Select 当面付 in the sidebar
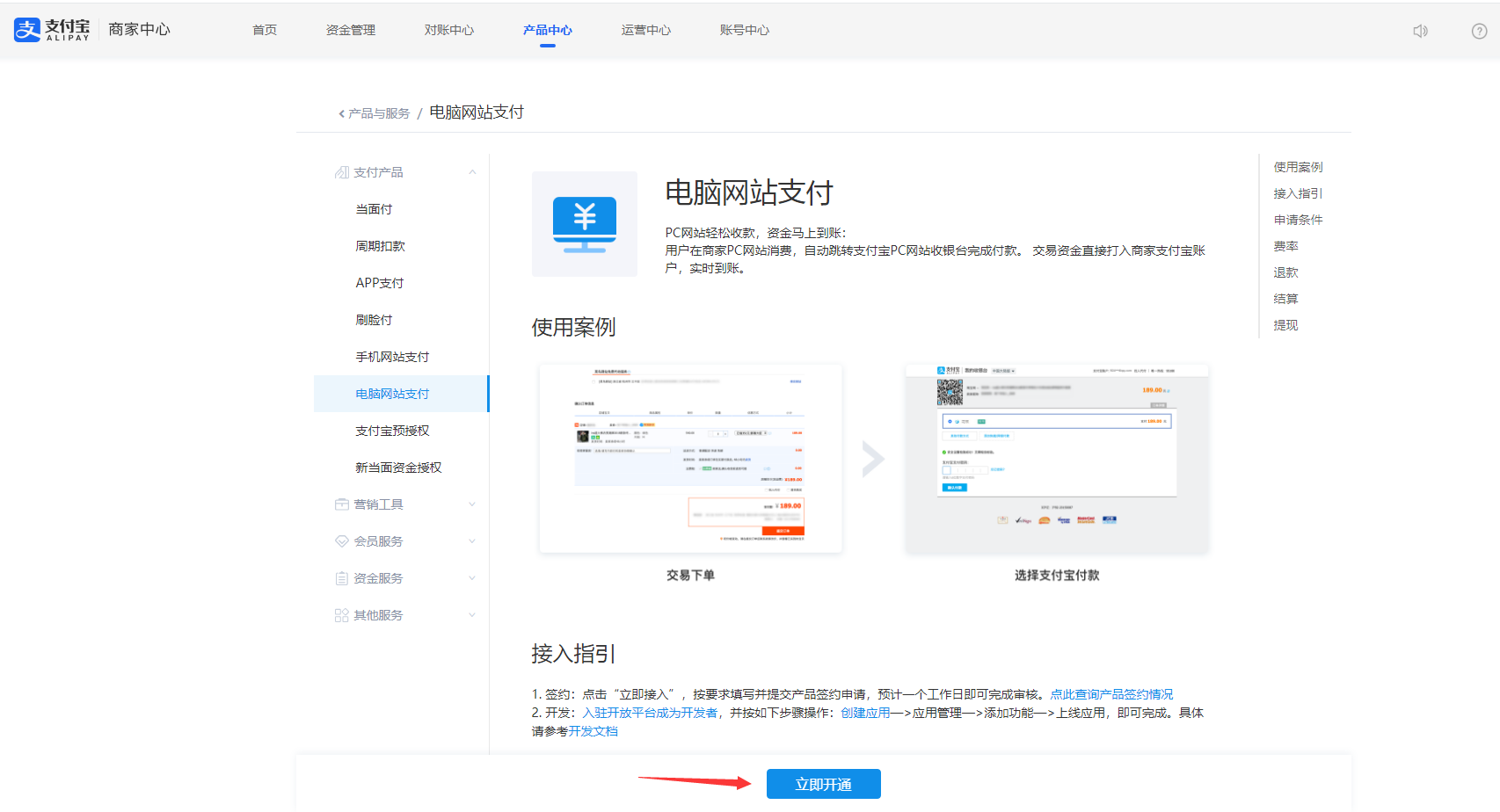Screen dimensions: 1500x812 pyautogui.click(x=401, y=209)
